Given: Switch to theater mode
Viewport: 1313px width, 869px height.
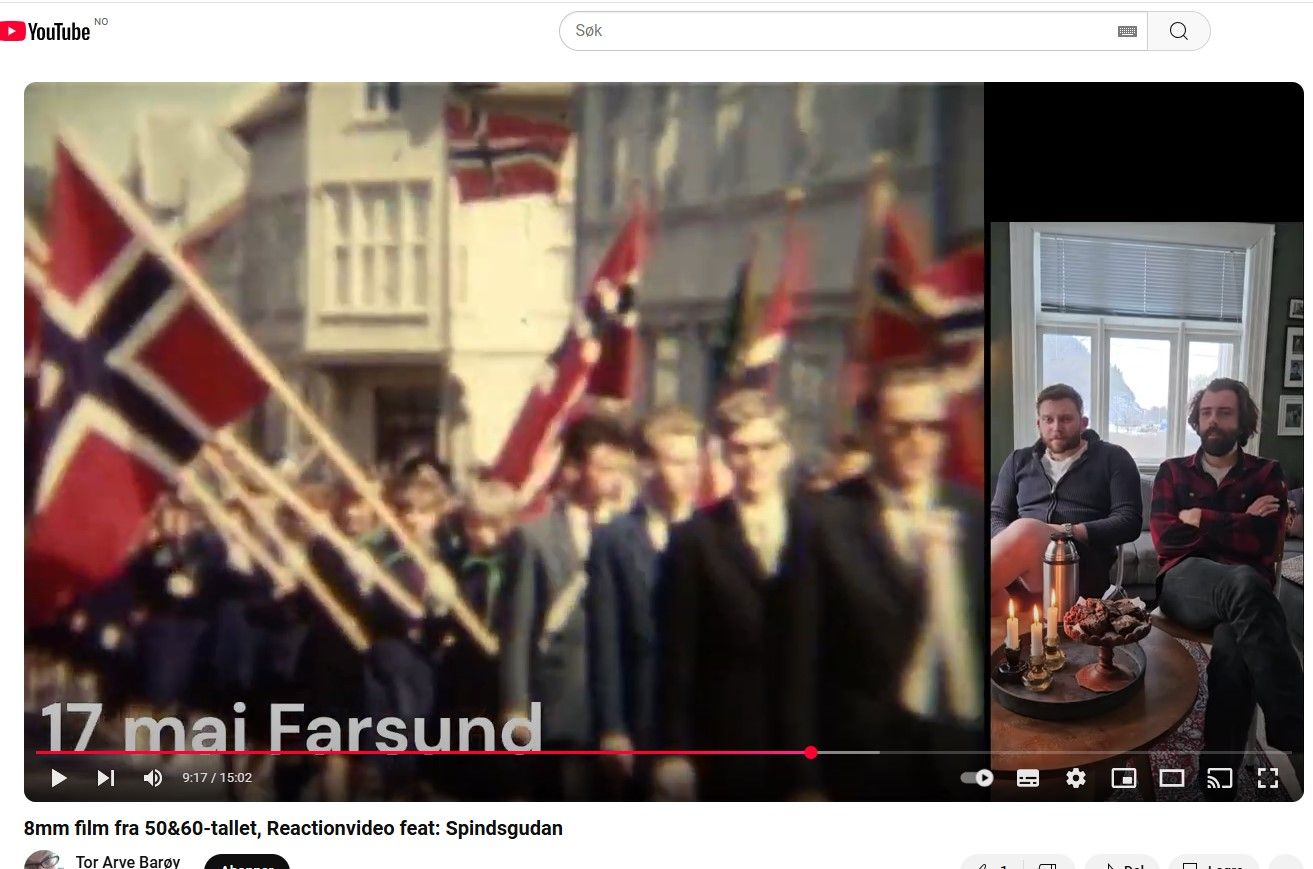Looking at the screenshot, I should point(1171,778).
